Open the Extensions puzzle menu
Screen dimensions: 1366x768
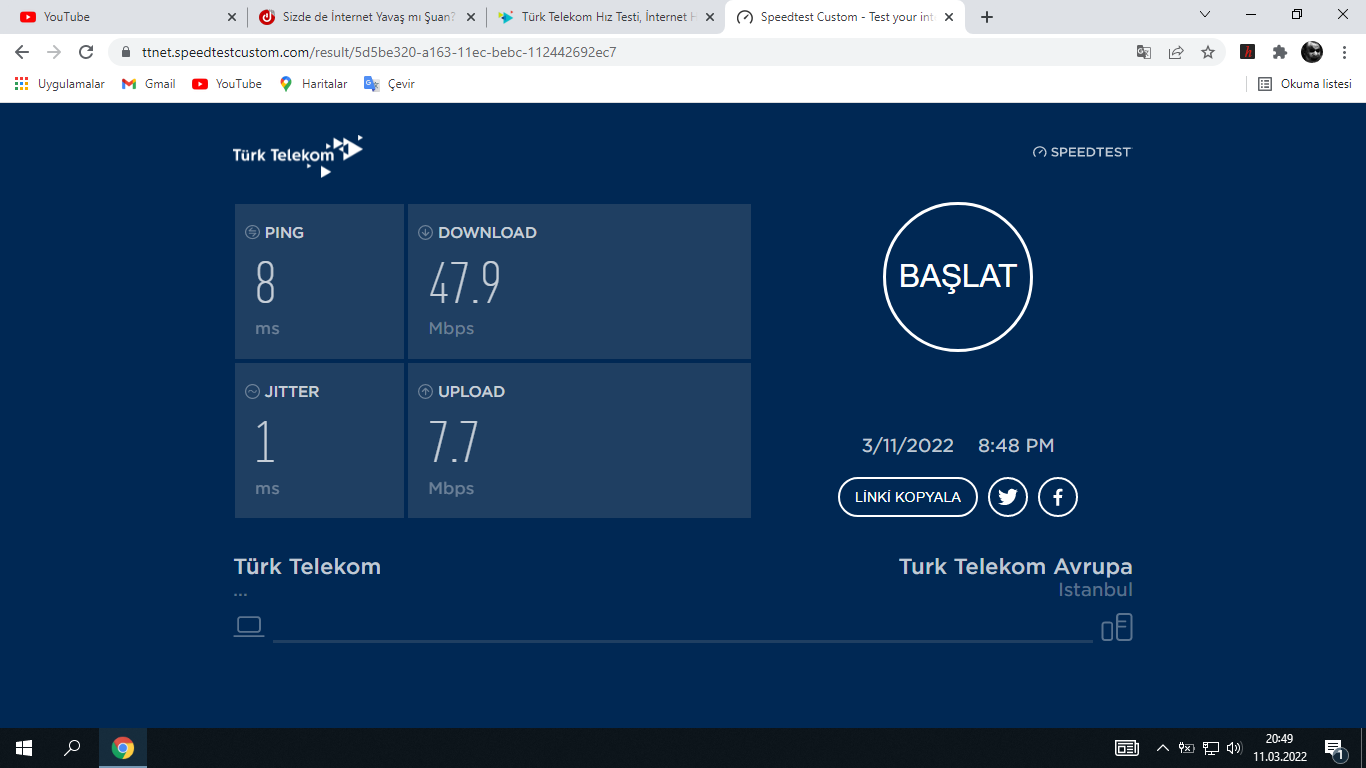pyautogui.click(x=1280, y=52)
